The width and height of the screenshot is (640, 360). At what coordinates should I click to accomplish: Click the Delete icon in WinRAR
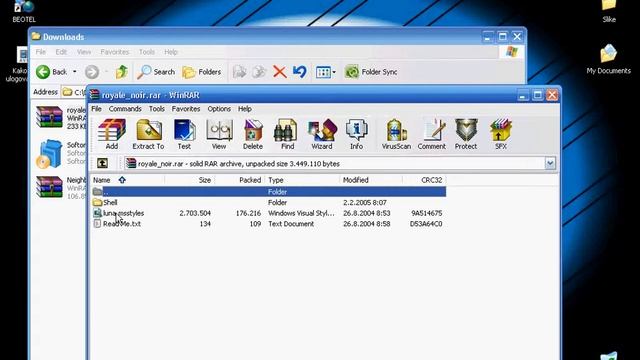coord(253,134)
